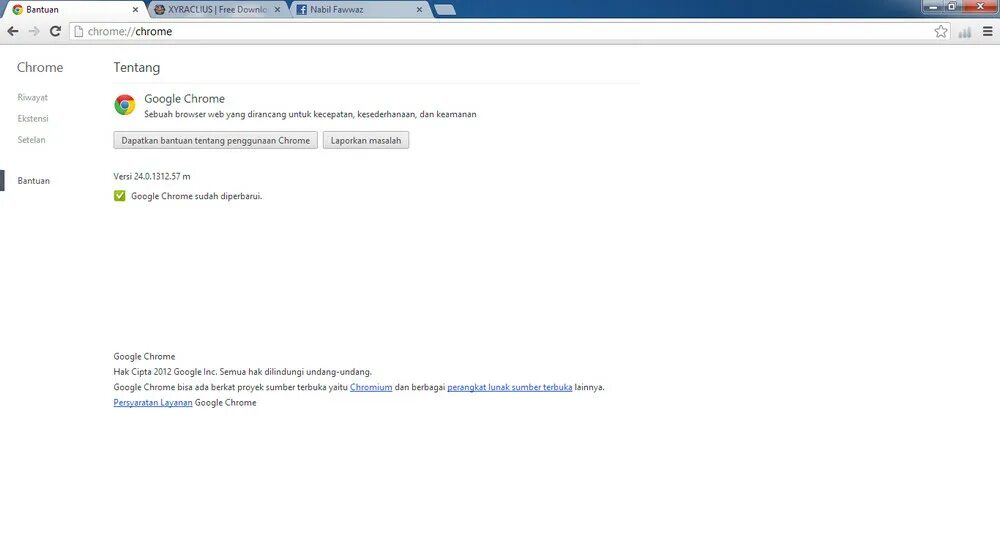Reload the page with the refresh icon

click(x=55, y=31)
